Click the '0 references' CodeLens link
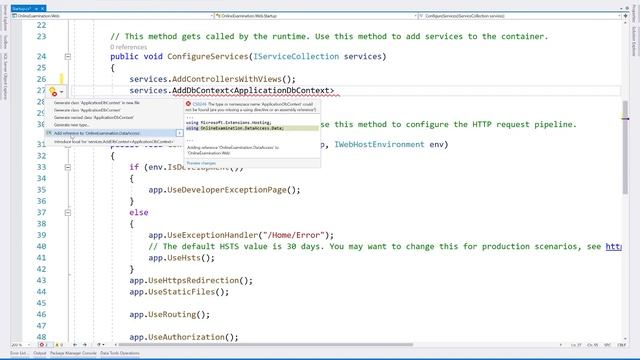640x360 pixels. click(128, 47)
